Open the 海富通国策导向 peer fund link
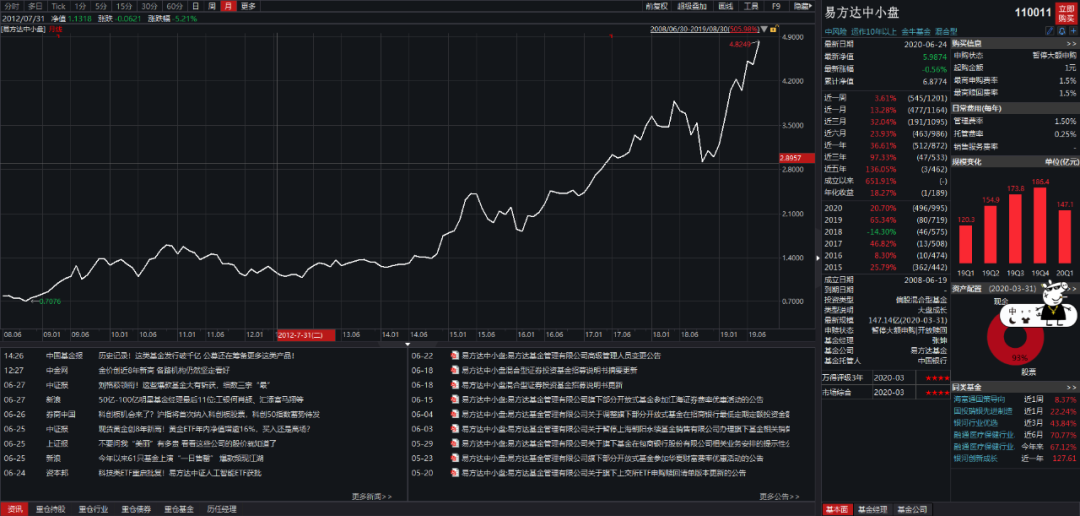 click(x=979, y=400)
